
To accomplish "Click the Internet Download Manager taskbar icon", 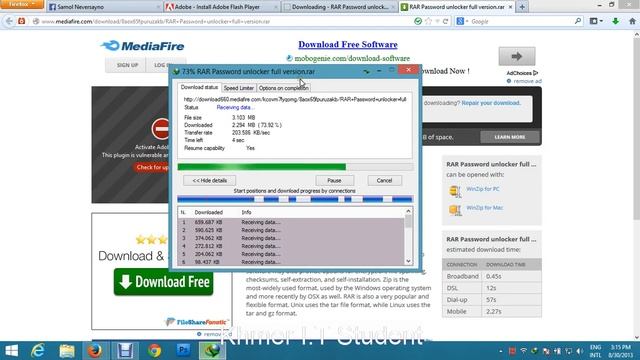I will [212, 351].
